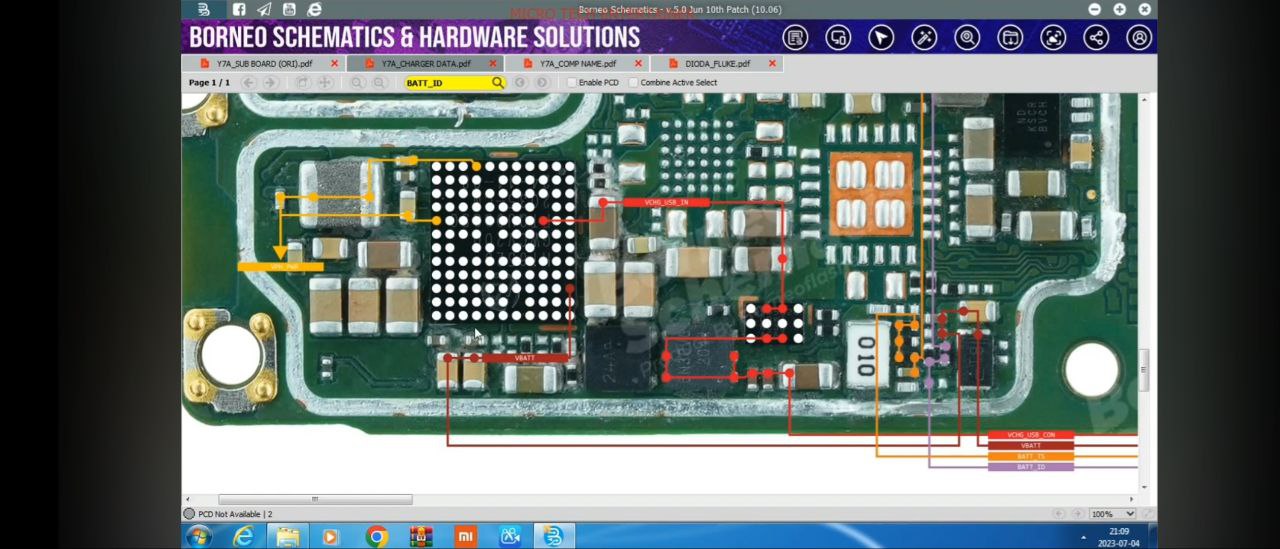
Task: Open the user account profile icon
Action: pos(1139,38)
